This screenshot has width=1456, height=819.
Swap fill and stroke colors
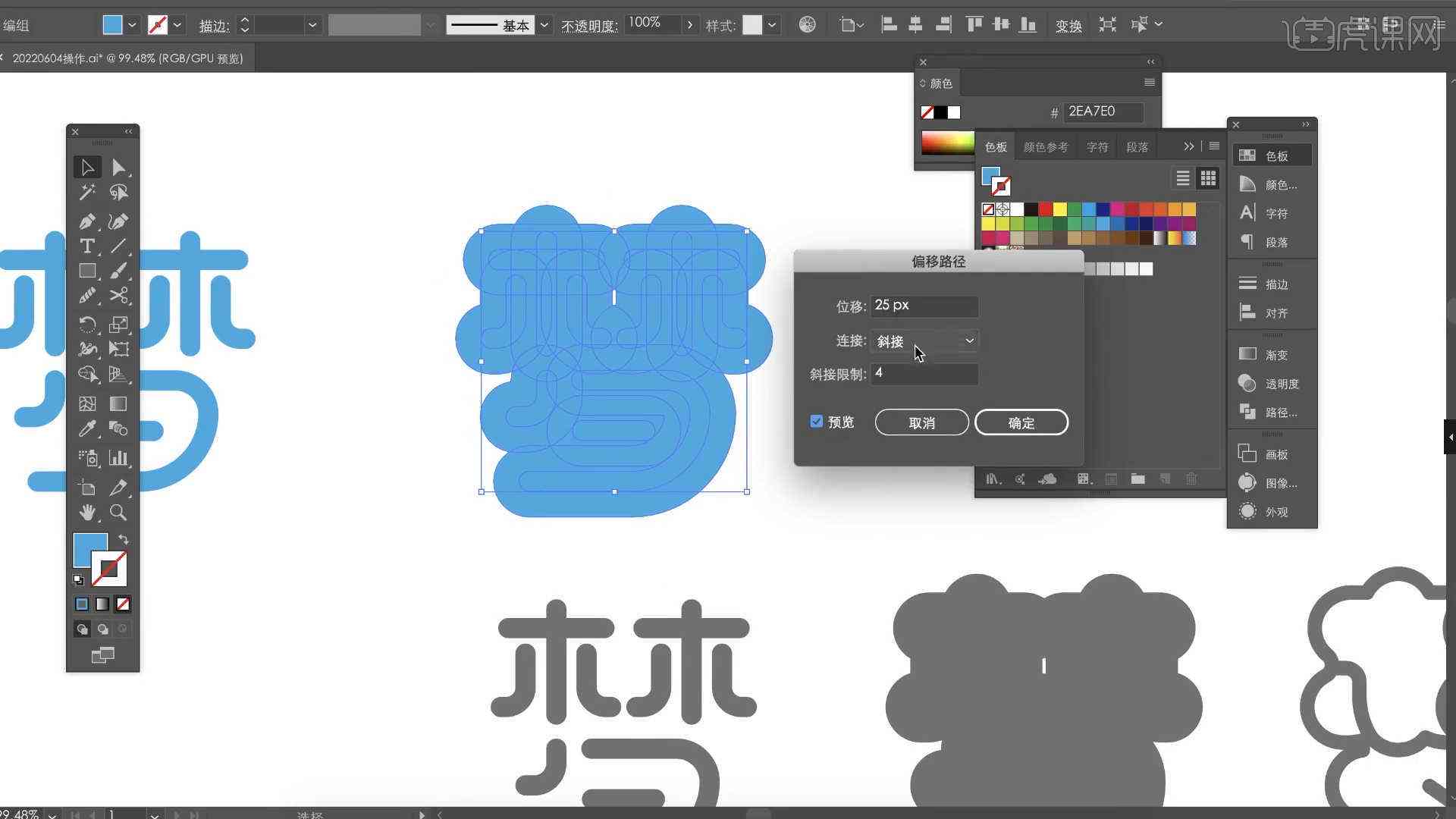pos(123,540)
